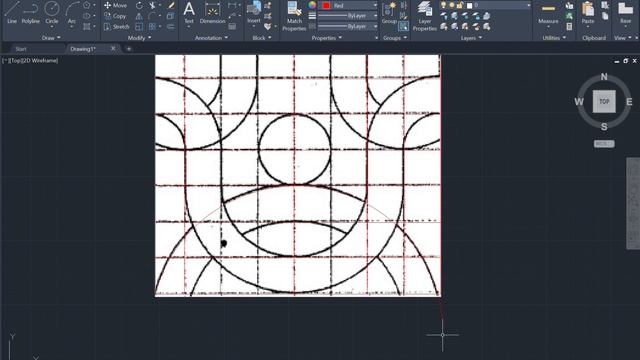Click the Create block icon
This screenshot has height=360, width=640.
tap(268, 5)
